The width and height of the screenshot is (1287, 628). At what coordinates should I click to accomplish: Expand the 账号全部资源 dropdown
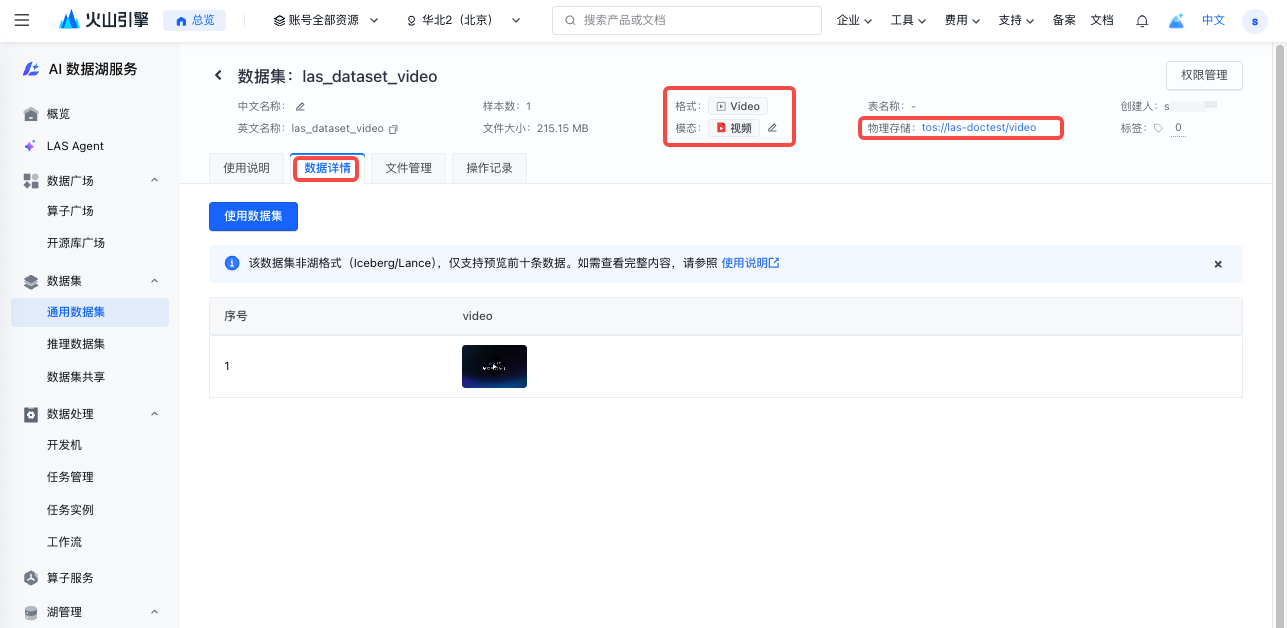tap(326, 20)
